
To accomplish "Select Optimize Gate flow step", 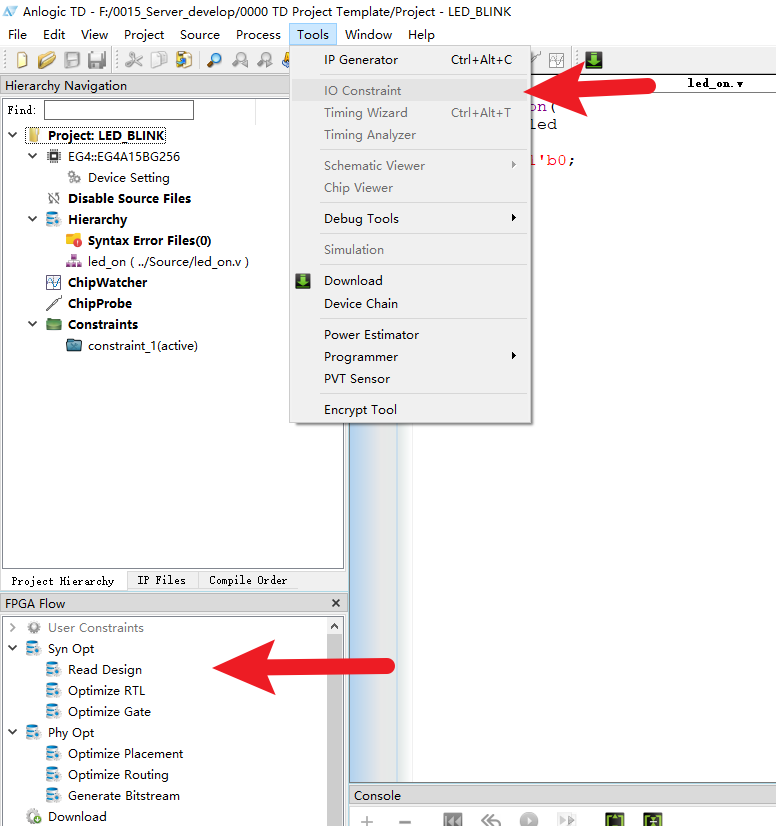I will point(109,712).
